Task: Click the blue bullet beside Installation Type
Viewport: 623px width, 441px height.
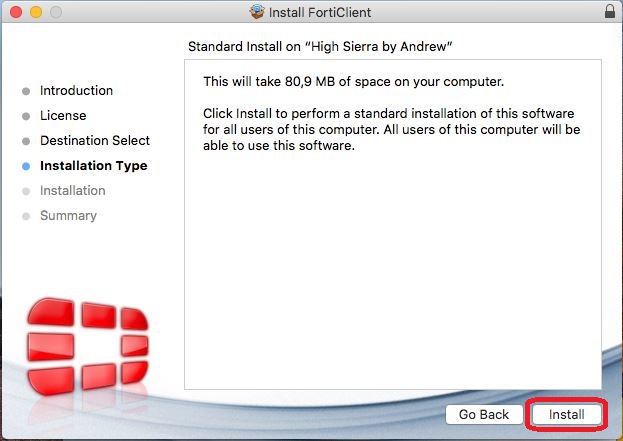Action: pos(26,167)
